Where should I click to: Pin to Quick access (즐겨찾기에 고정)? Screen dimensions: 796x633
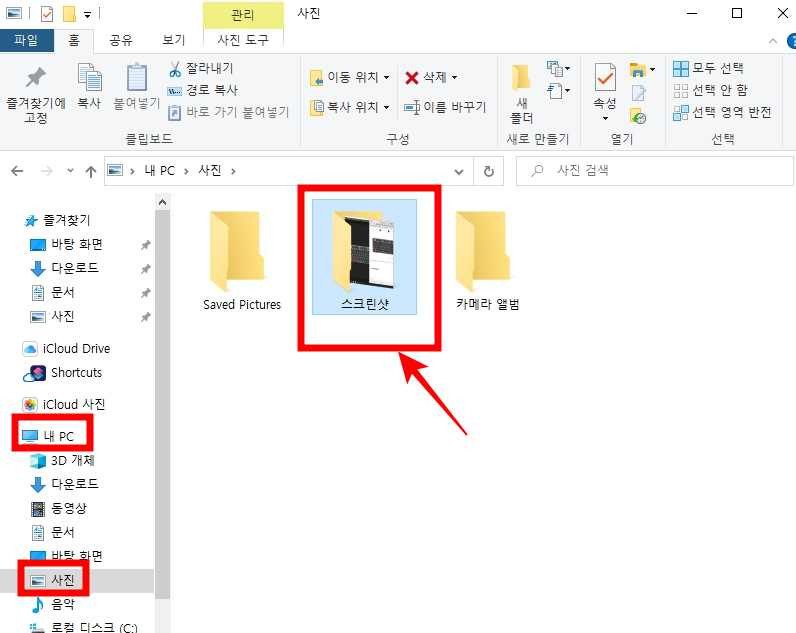tap(36, 94)
